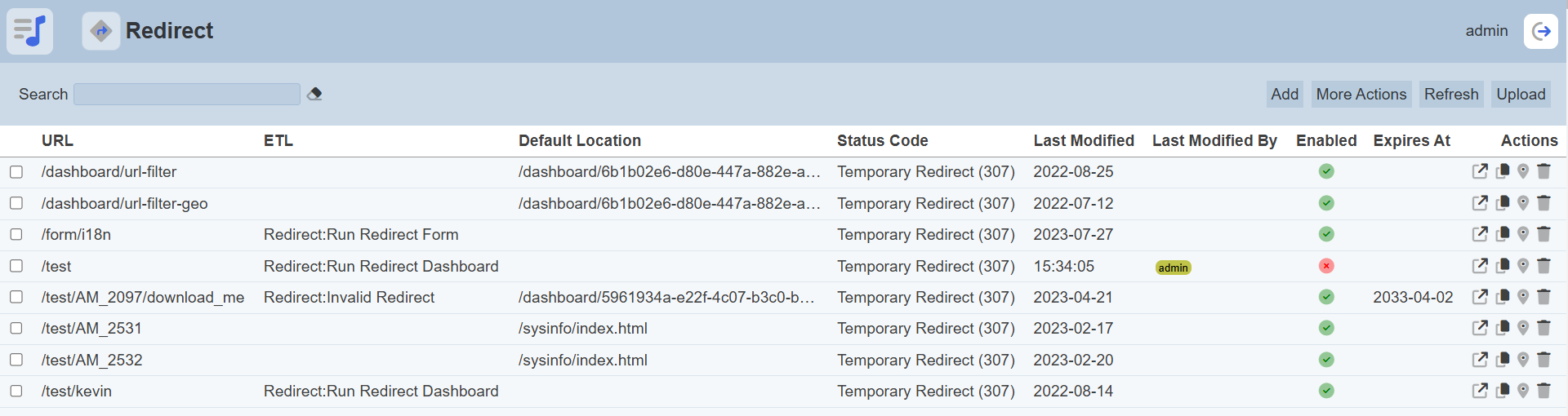Image resolution: width=1568 pixels, height=416 pixels.
Task: Focus the Search input field
Action: click(187, 95)
